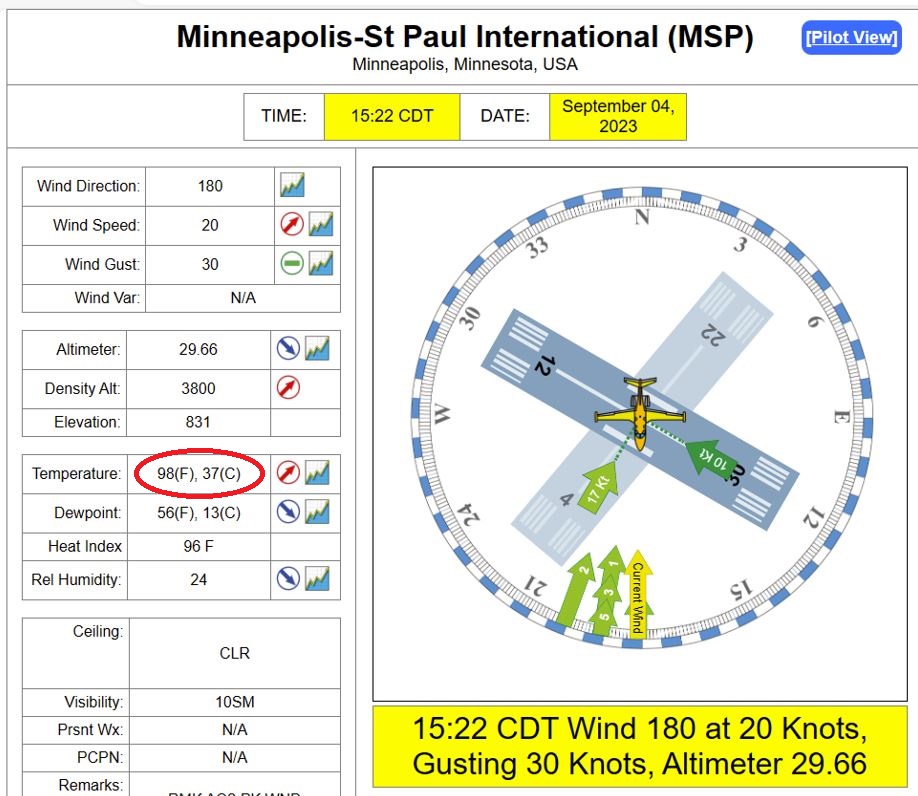Click the Heat Index value 96 F

198,546
